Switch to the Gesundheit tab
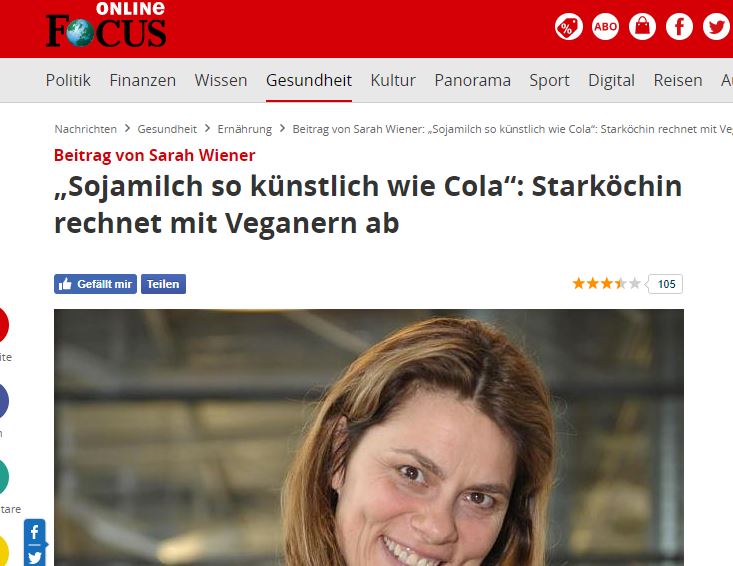The image size is (733, 566). (309, 80)
